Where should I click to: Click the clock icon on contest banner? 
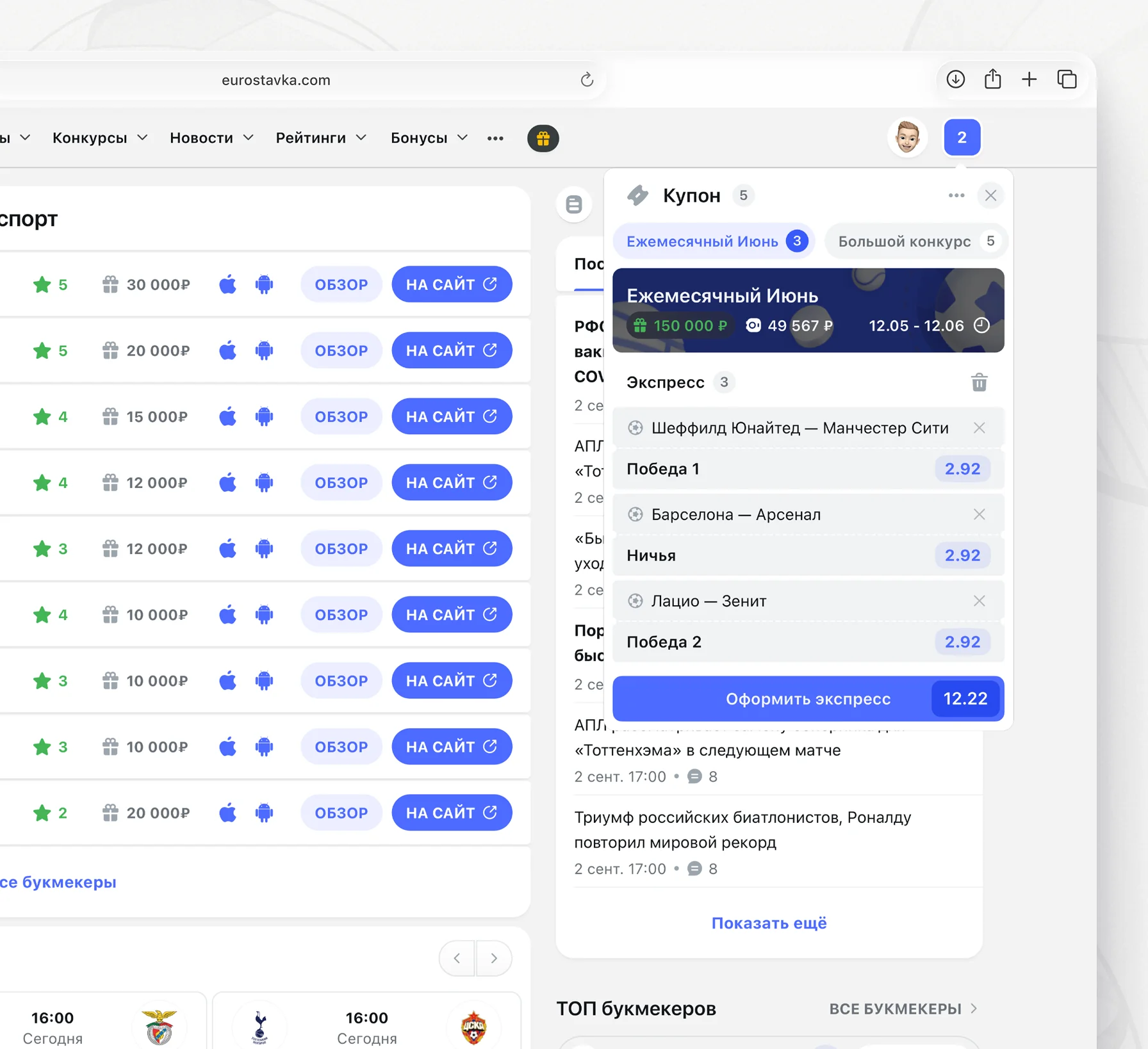[x=981, y=325]
